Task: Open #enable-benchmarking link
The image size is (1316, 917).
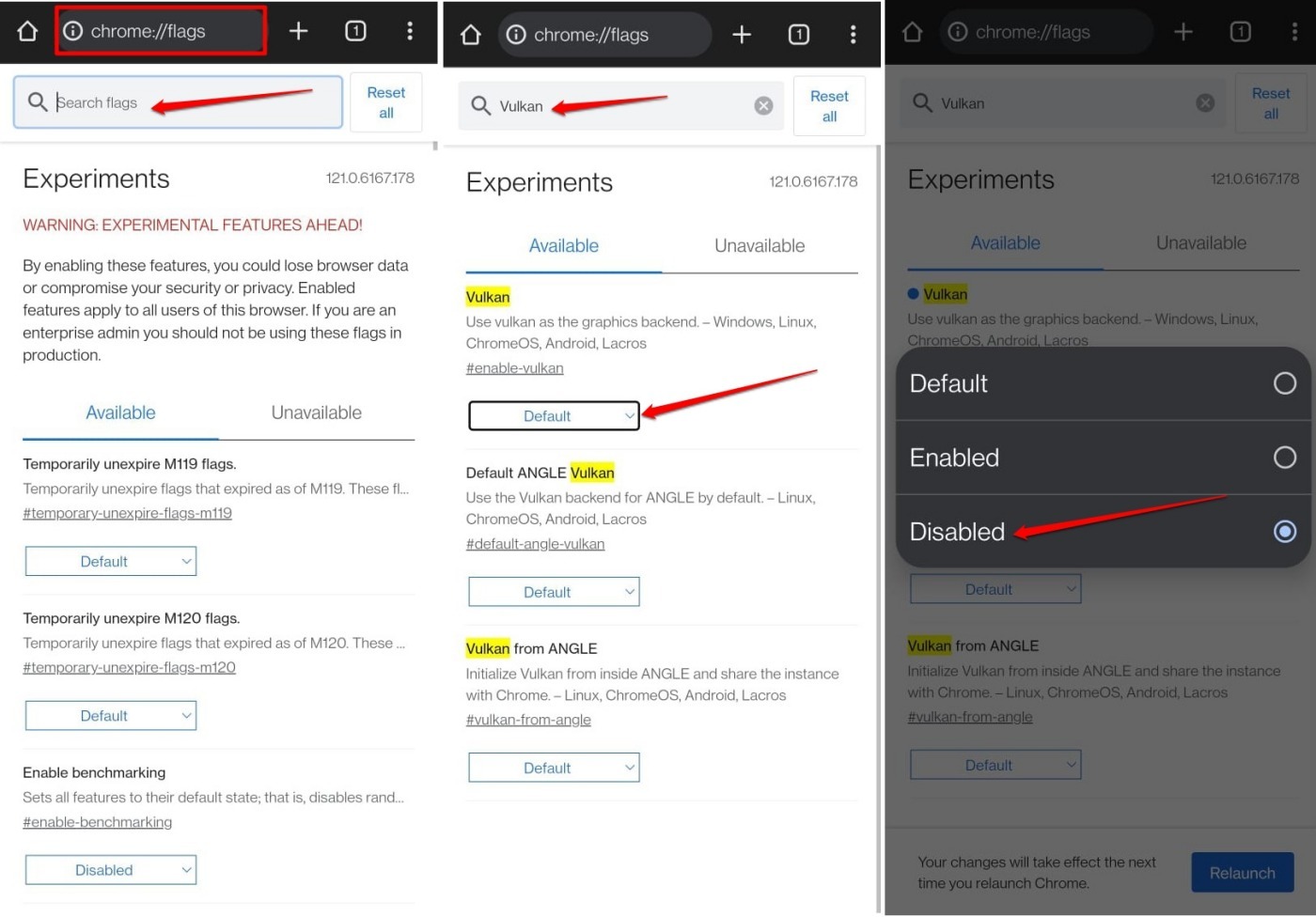Action: click(x=98, y=822)
